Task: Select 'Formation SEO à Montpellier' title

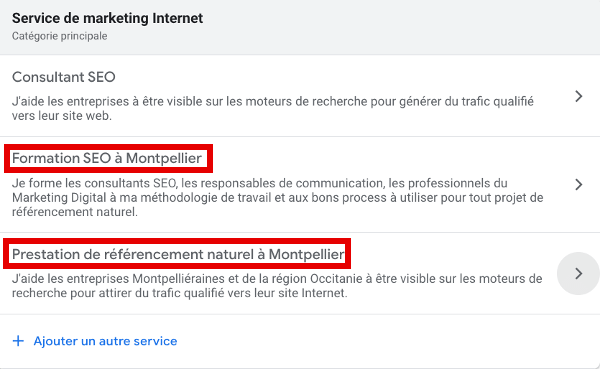Action: [x=107, y=158]
